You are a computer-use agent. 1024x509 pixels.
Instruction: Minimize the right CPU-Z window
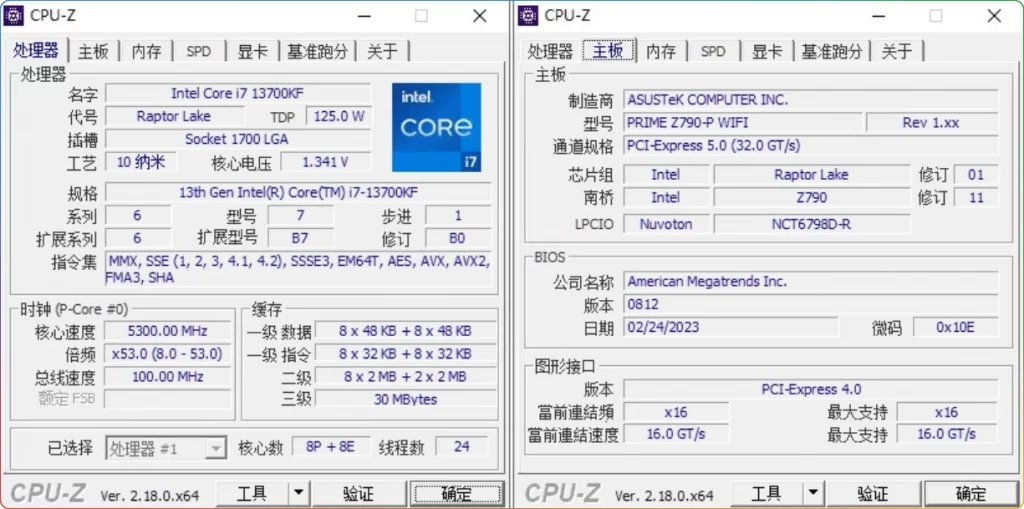pyautogui.click(x=877, y=16)
